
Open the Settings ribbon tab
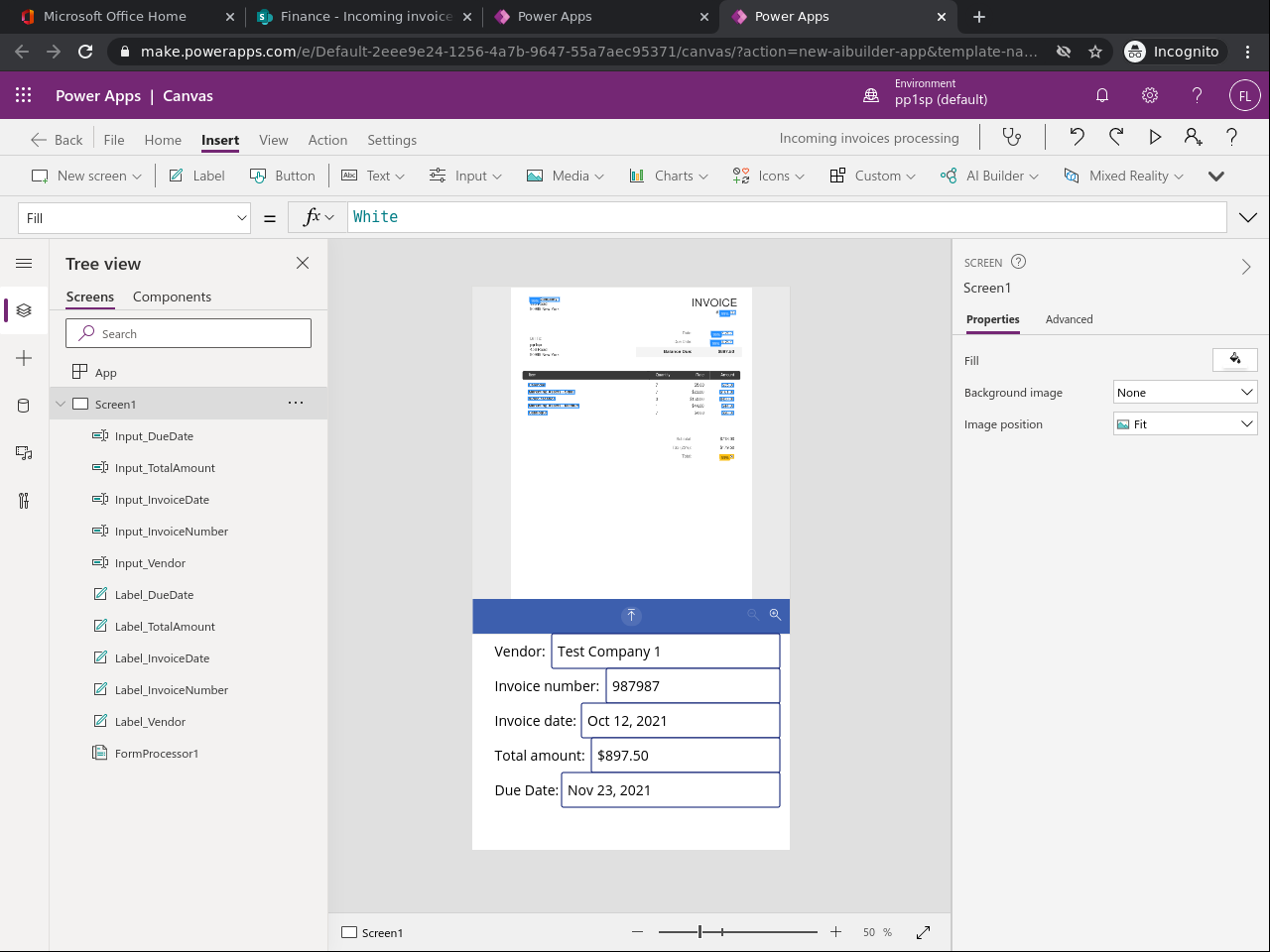392,140
